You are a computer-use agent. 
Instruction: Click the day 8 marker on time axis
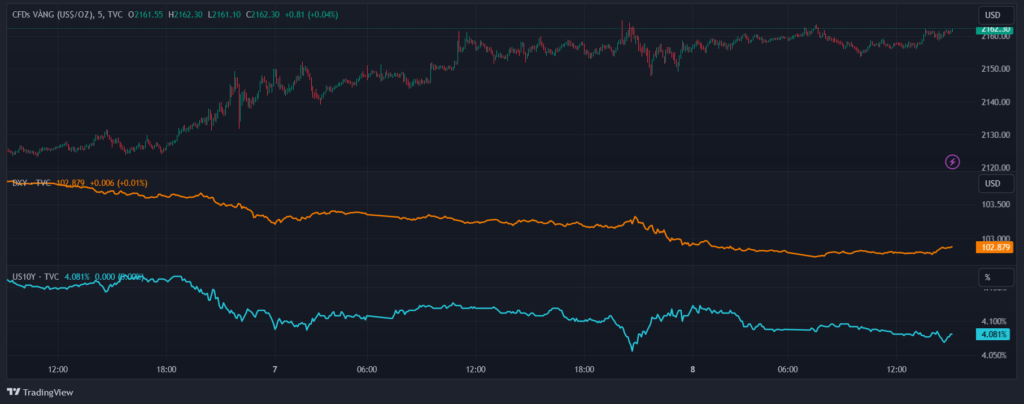[x=692, y=369]
